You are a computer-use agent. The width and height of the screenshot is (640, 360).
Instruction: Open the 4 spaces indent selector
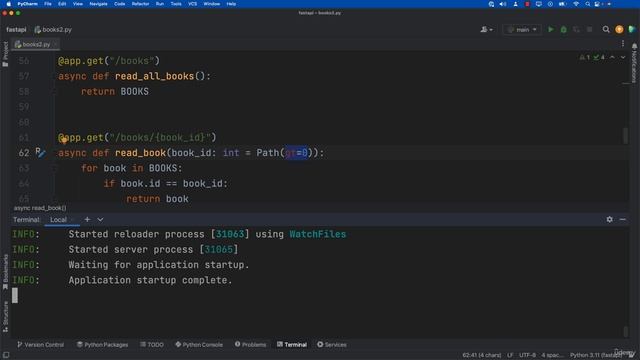click(x=552, y=355)
